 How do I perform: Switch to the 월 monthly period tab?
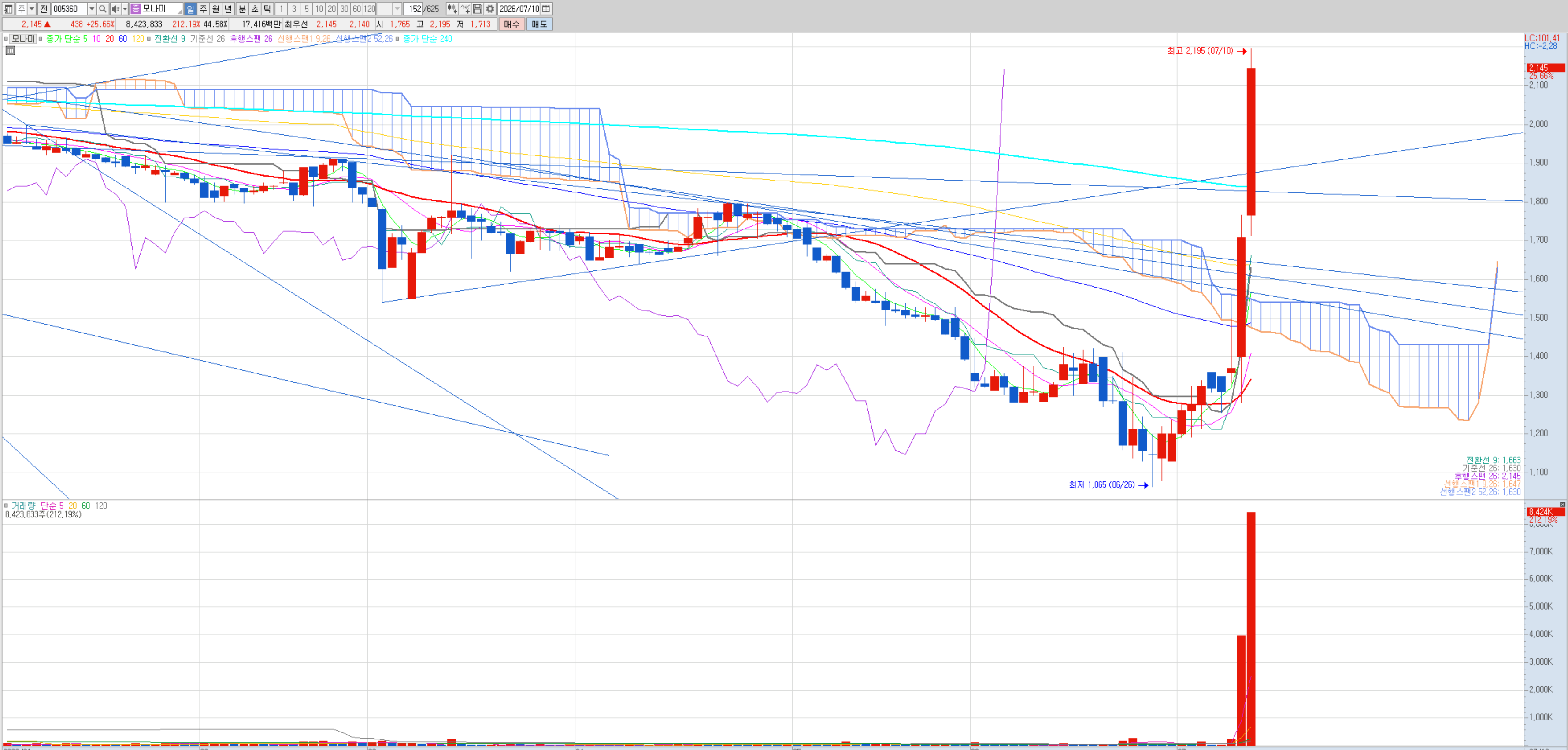[215, 8]
